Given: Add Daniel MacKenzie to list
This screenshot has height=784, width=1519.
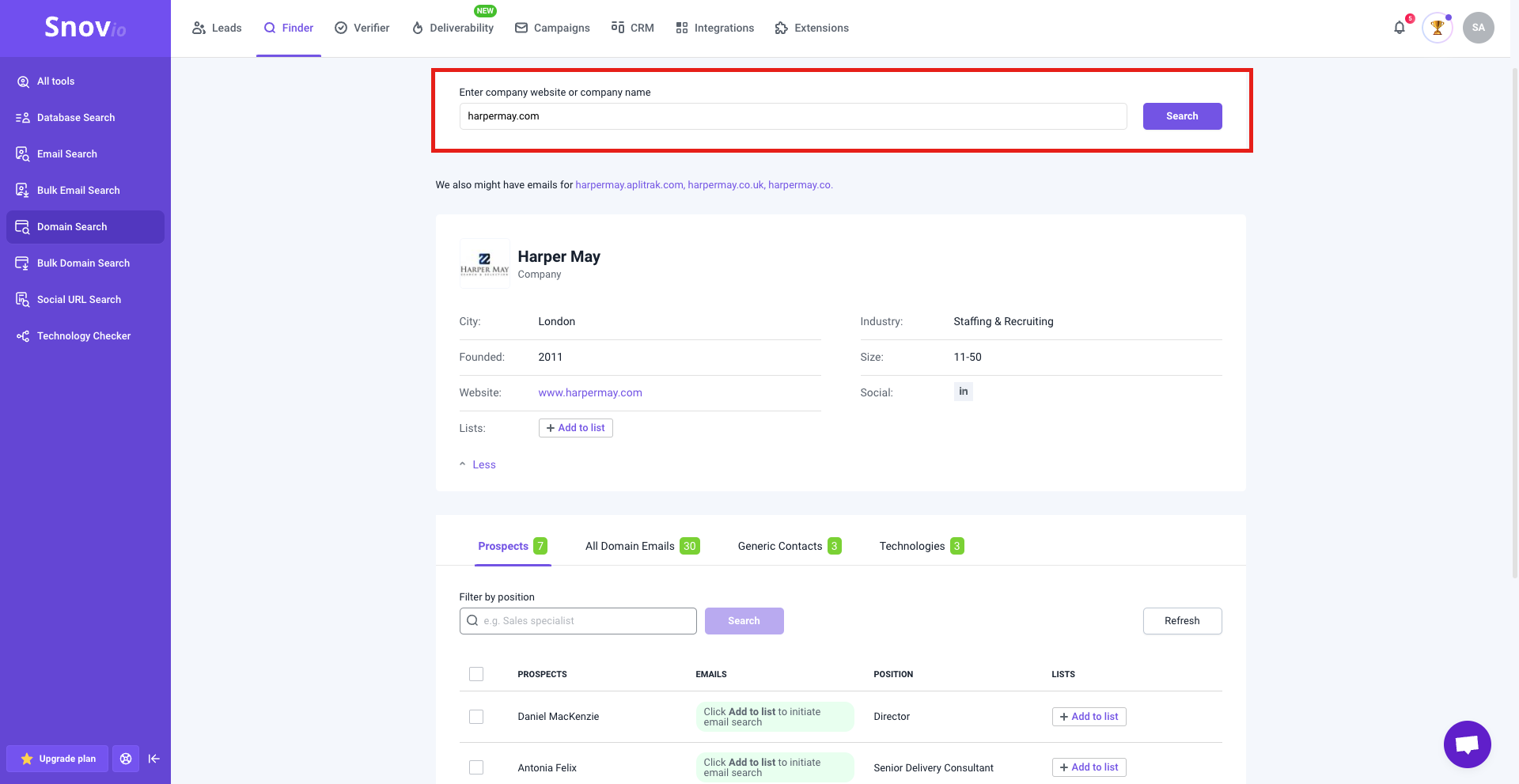Looking at the screenshot, I should [1089, 717].
